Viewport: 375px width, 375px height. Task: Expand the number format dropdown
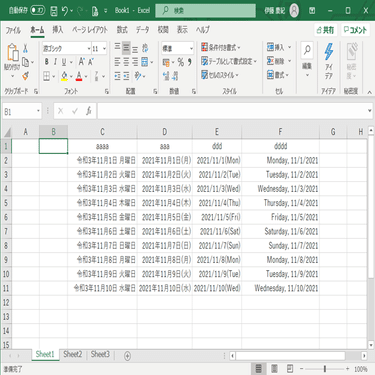tap(191, 49)
